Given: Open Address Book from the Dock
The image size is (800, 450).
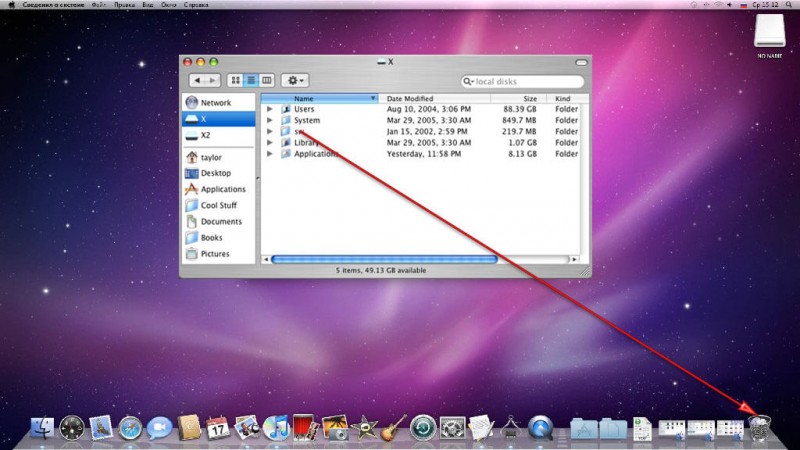Looking at the screenshot, I should click(189, 428).
